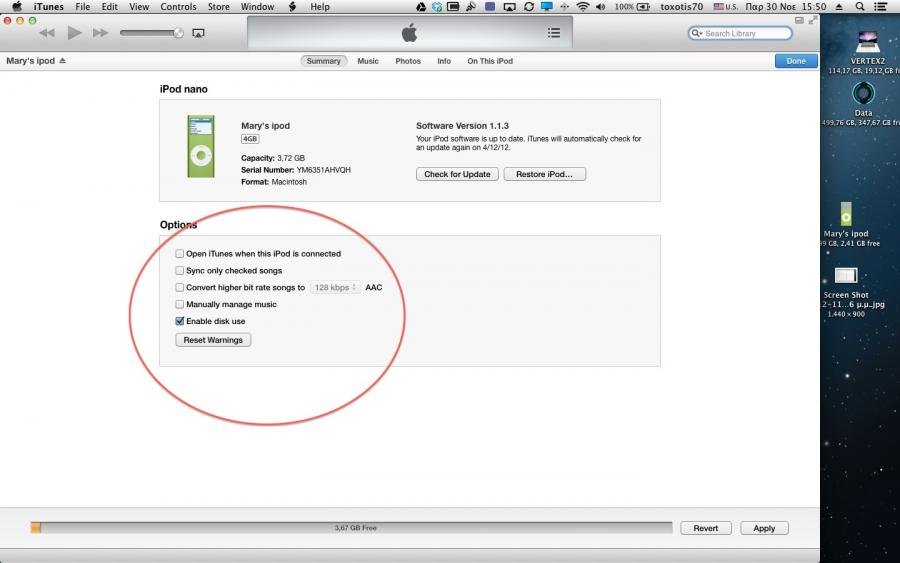Go back to the previous track
The width and height of the screenshot is (900, 563).
(47, 33)
